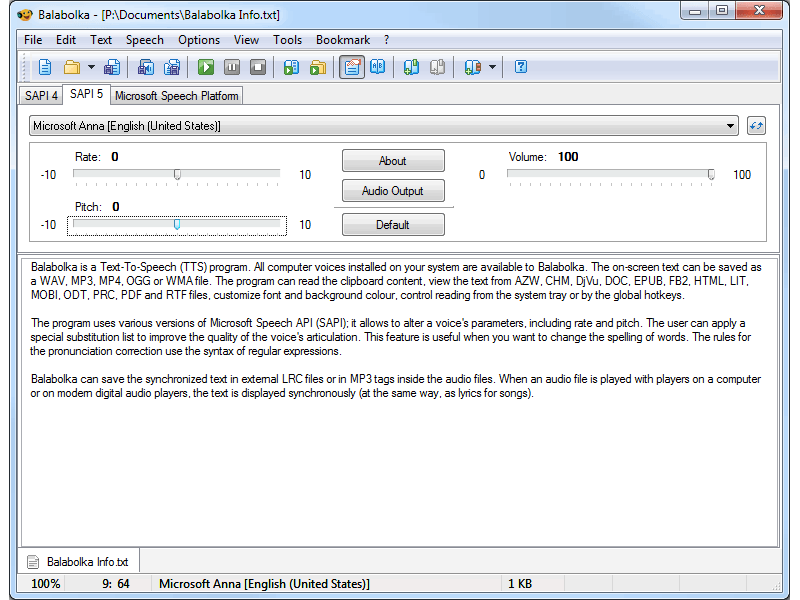This screenshot has height=600, width=800.
Task: Save the document using the floppy icon
Action: (x=112, y=67)
